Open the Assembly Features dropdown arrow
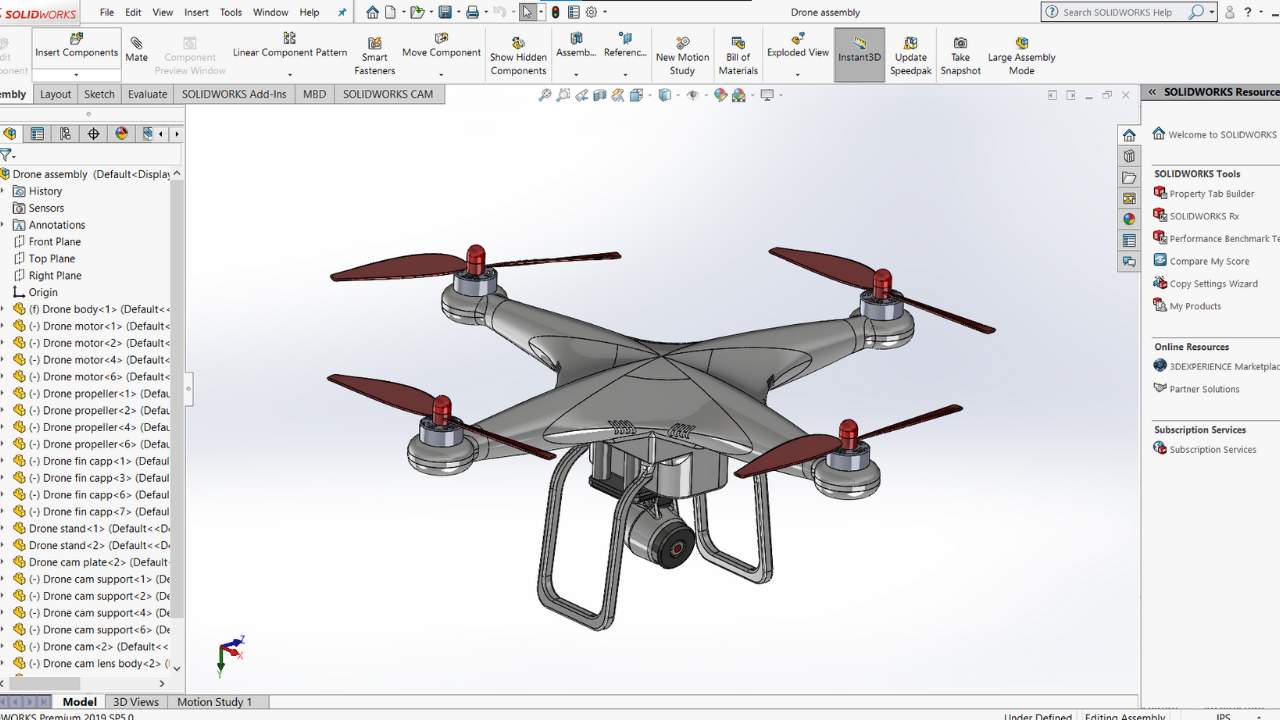 click(x=576, y=74)
